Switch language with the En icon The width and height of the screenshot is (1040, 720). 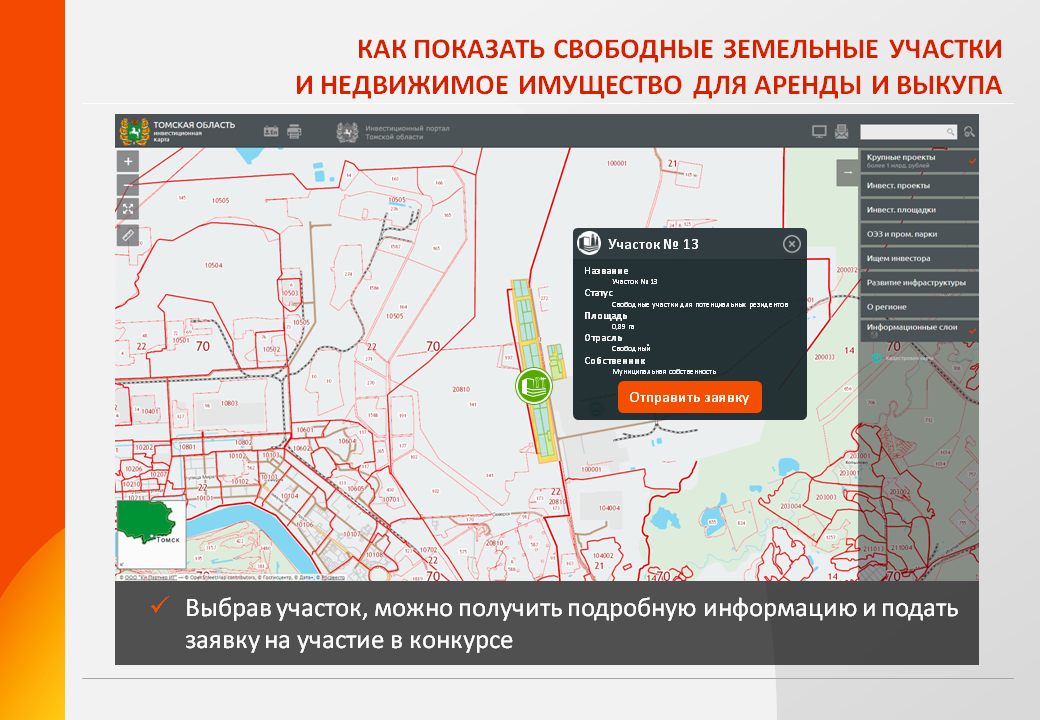(271, 131)
